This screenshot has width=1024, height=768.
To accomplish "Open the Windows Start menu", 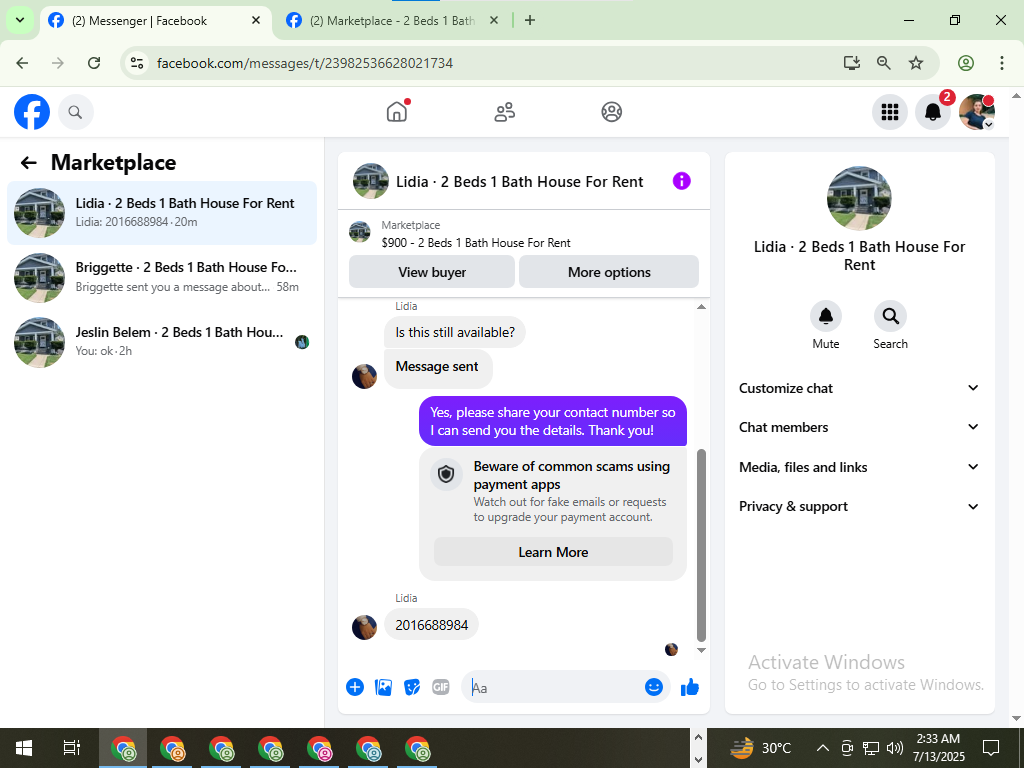I will click(x=24, y=748).
